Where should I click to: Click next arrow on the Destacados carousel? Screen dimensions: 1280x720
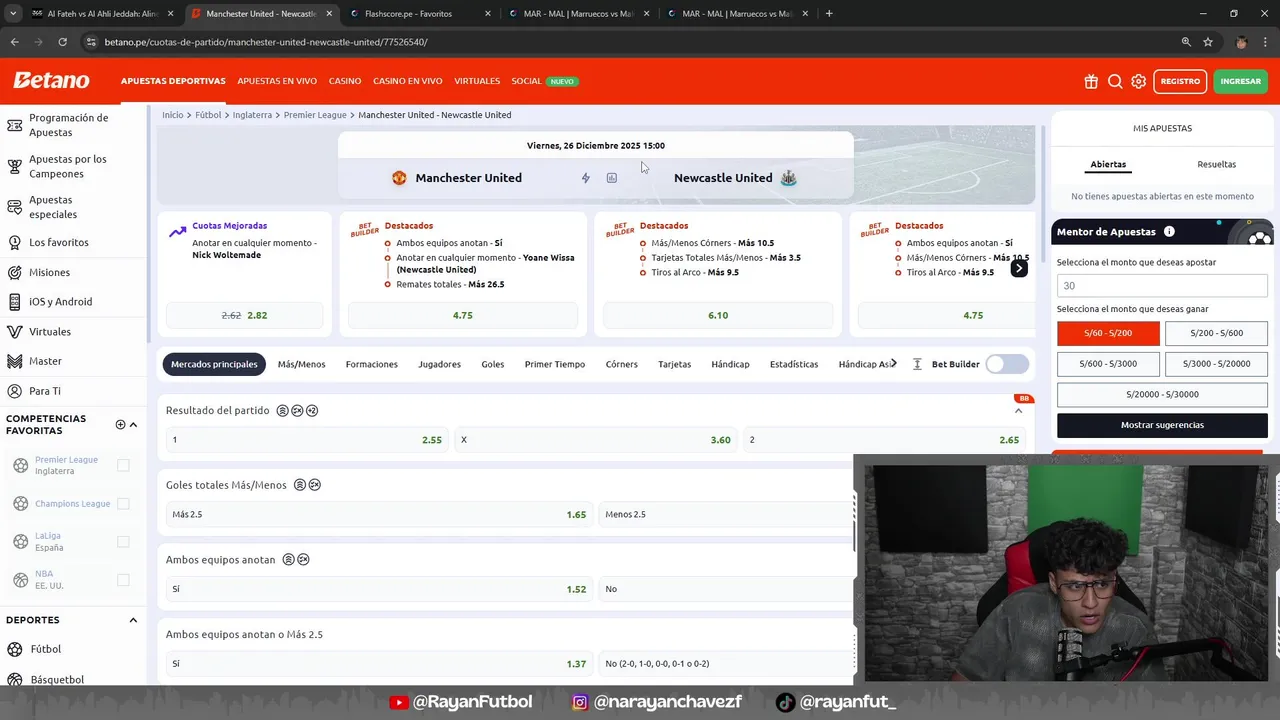click(1018, 268)
